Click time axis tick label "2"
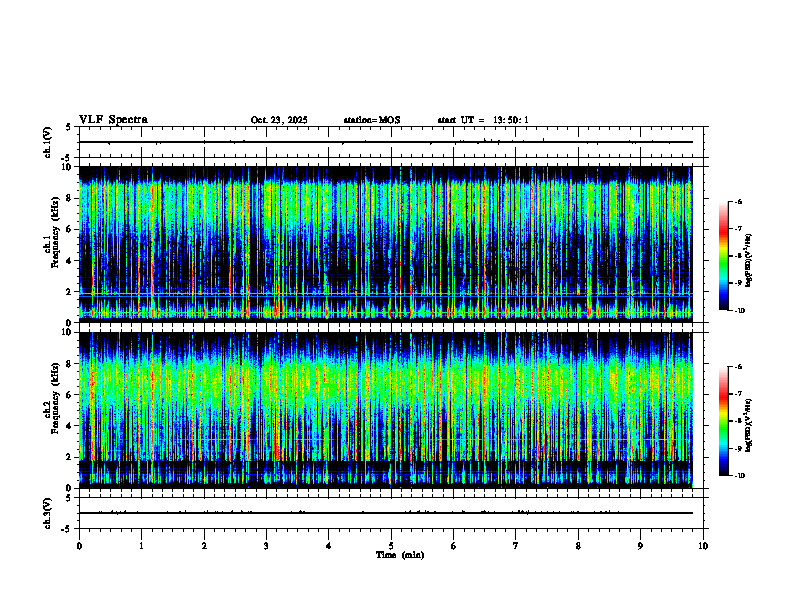This screenshot has width=792, height=612. [204, 546]
